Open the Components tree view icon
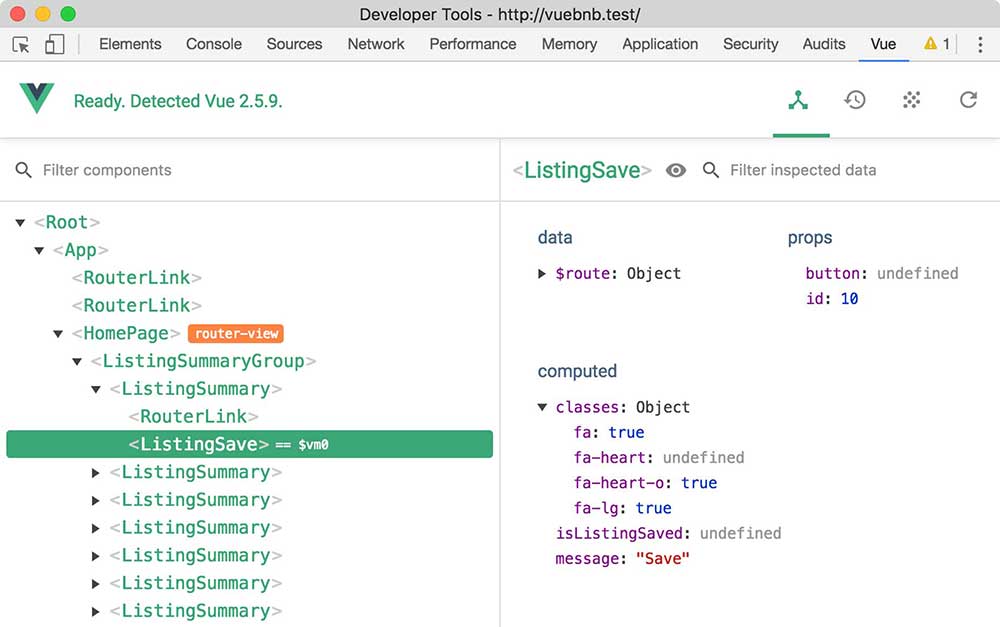The width and height of the screenshot is (1000, 627). click(798, 100)
